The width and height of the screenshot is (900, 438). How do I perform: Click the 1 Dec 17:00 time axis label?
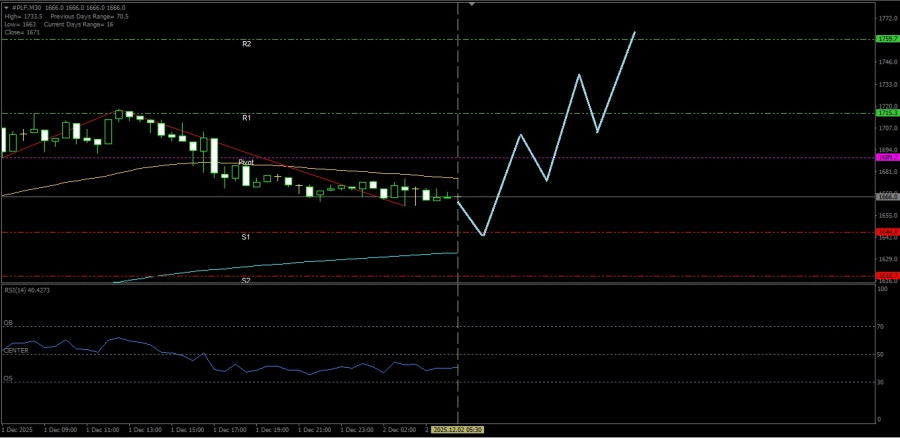(x=232, y=429)
